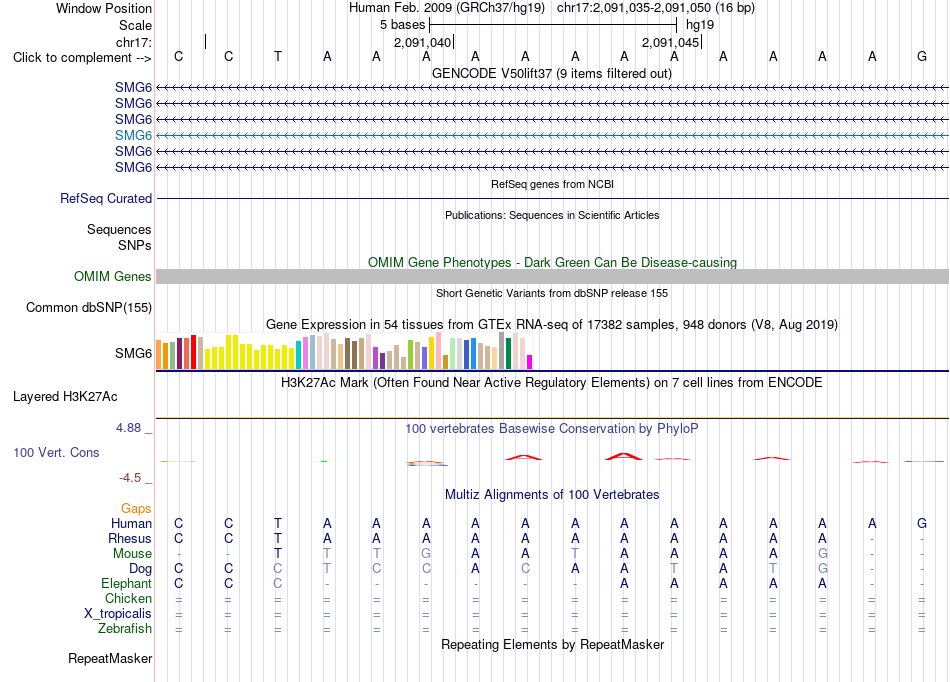The width and height of the screenshot is (950, 682).
Task: Click the -4.5 lower PhyloP axis value
Action: [130, 478]
